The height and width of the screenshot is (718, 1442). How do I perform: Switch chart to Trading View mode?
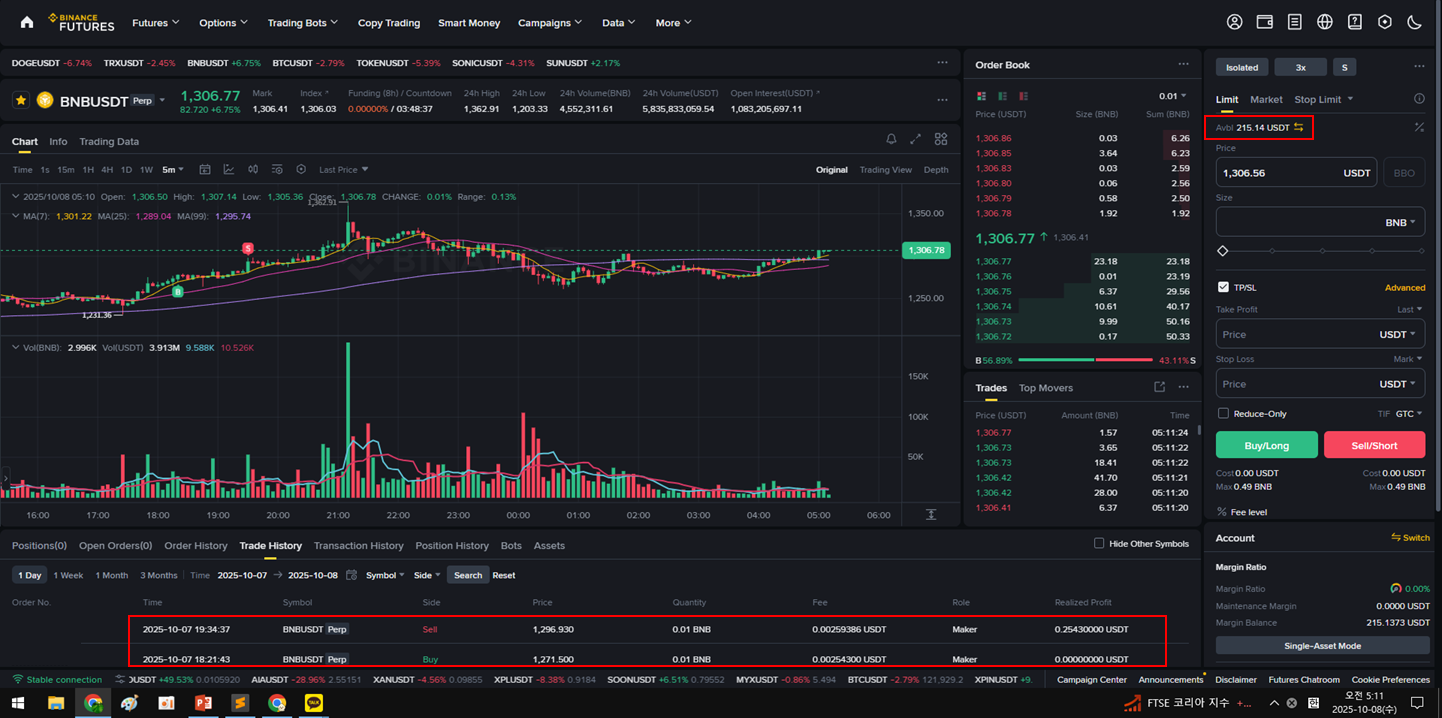tap(885, 169)
